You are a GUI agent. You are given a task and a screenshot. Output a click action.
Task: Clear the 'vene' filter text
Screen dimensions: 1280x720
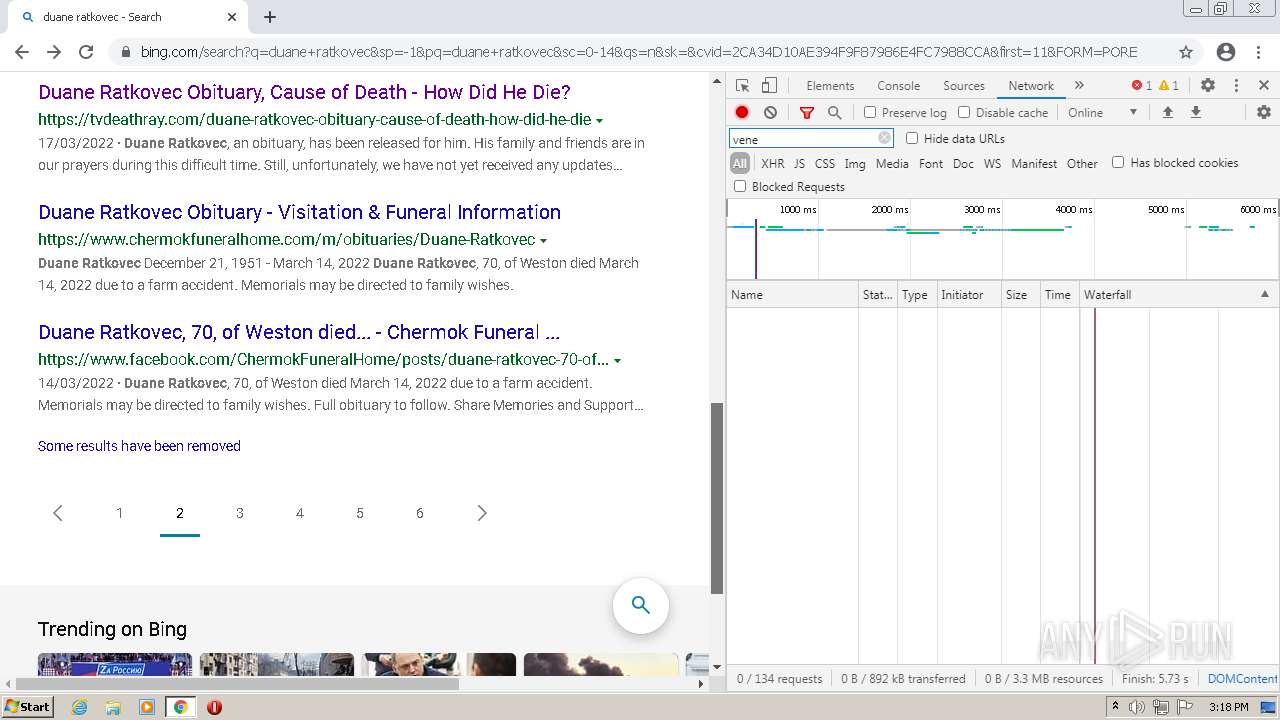click(x=884, y=139)
